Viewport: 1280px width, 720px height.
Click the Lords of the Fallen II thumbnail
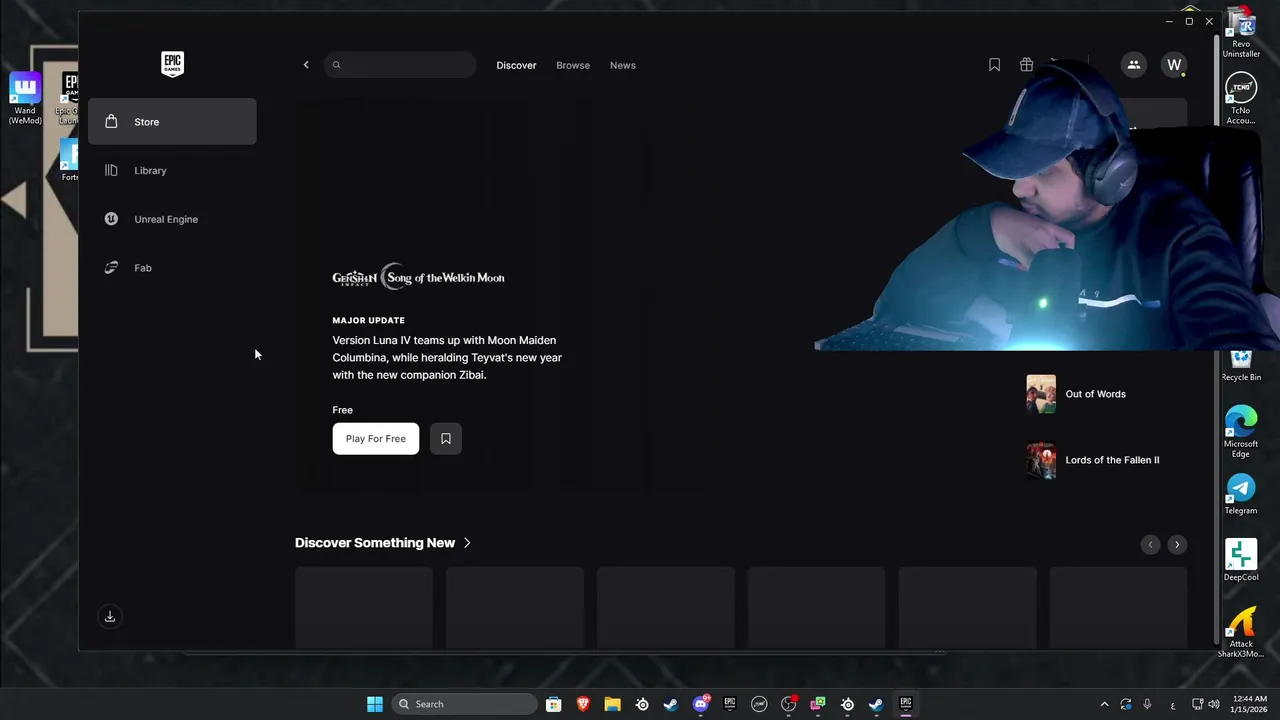1041,460
